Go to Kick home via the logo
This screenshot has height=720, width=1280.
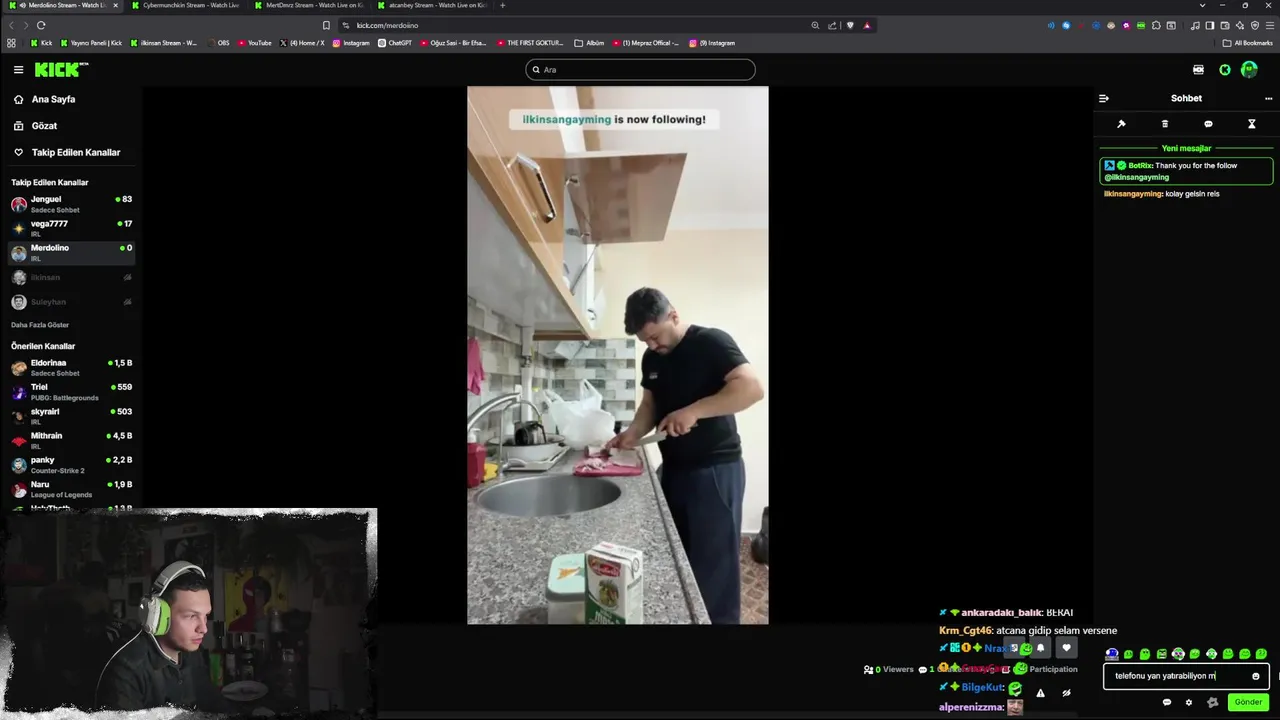pyautogui.click(x=61, y=69)
